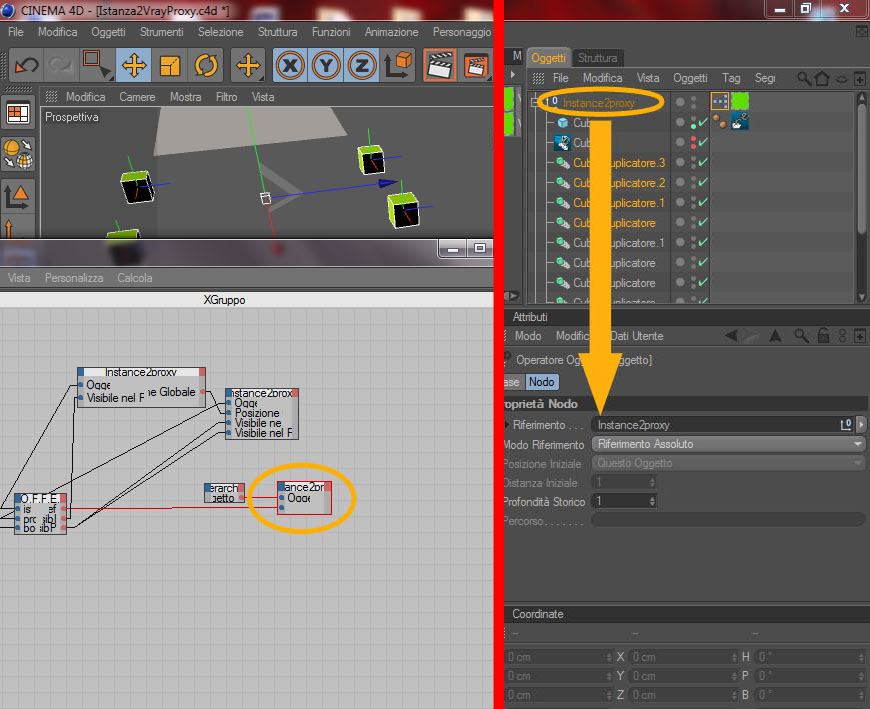Click the search magnifier in Oggetti panel
This screenshot has height=709, width=870.
point(803,78)
